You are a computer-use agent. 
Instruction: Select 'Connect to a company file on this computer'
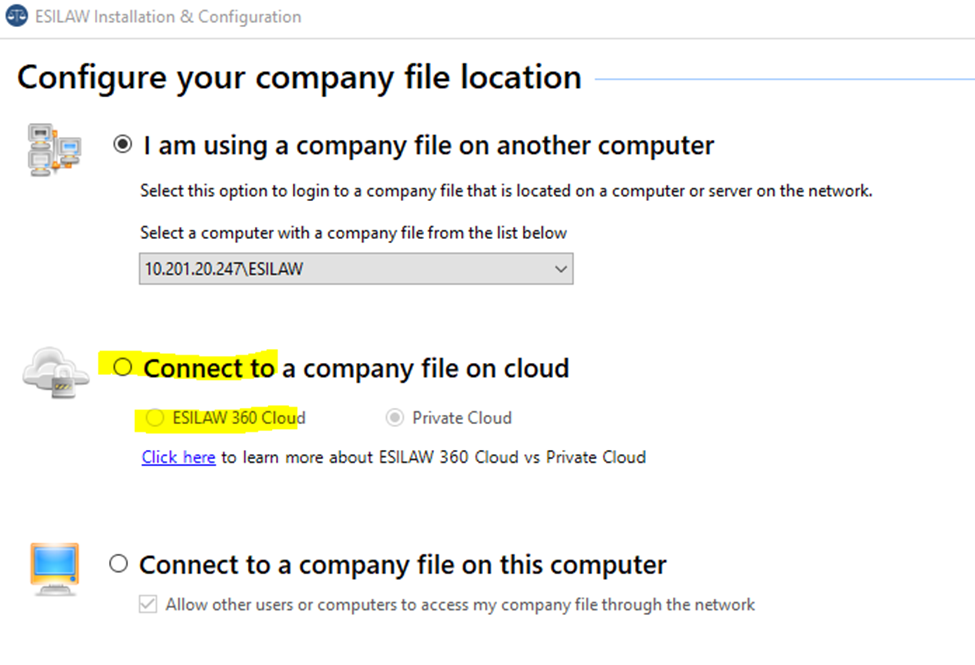tap(118, 564)
